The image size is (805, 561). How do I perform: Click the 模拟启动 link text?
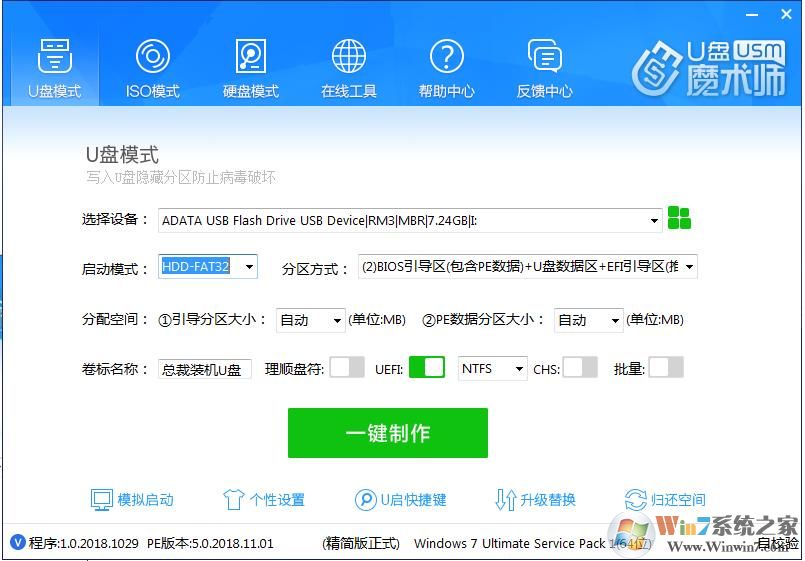(146, 499)
